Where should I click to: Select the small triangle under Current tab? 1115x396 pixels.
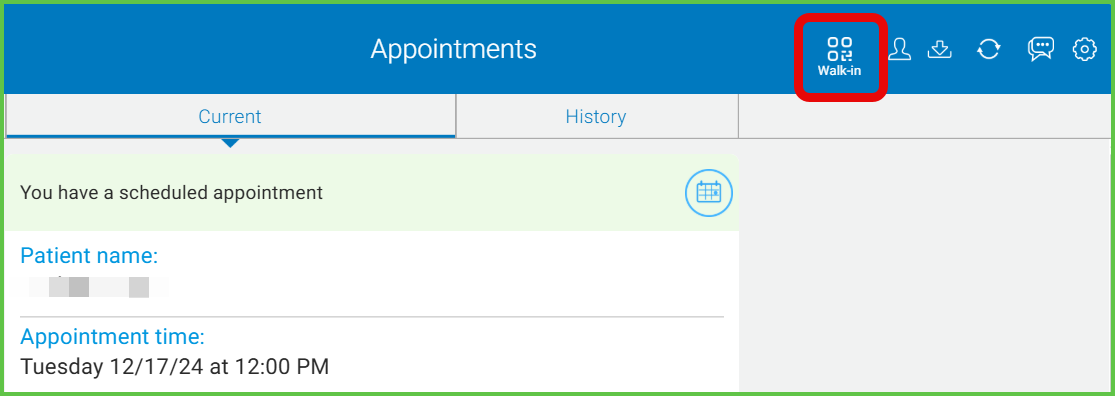230,143
